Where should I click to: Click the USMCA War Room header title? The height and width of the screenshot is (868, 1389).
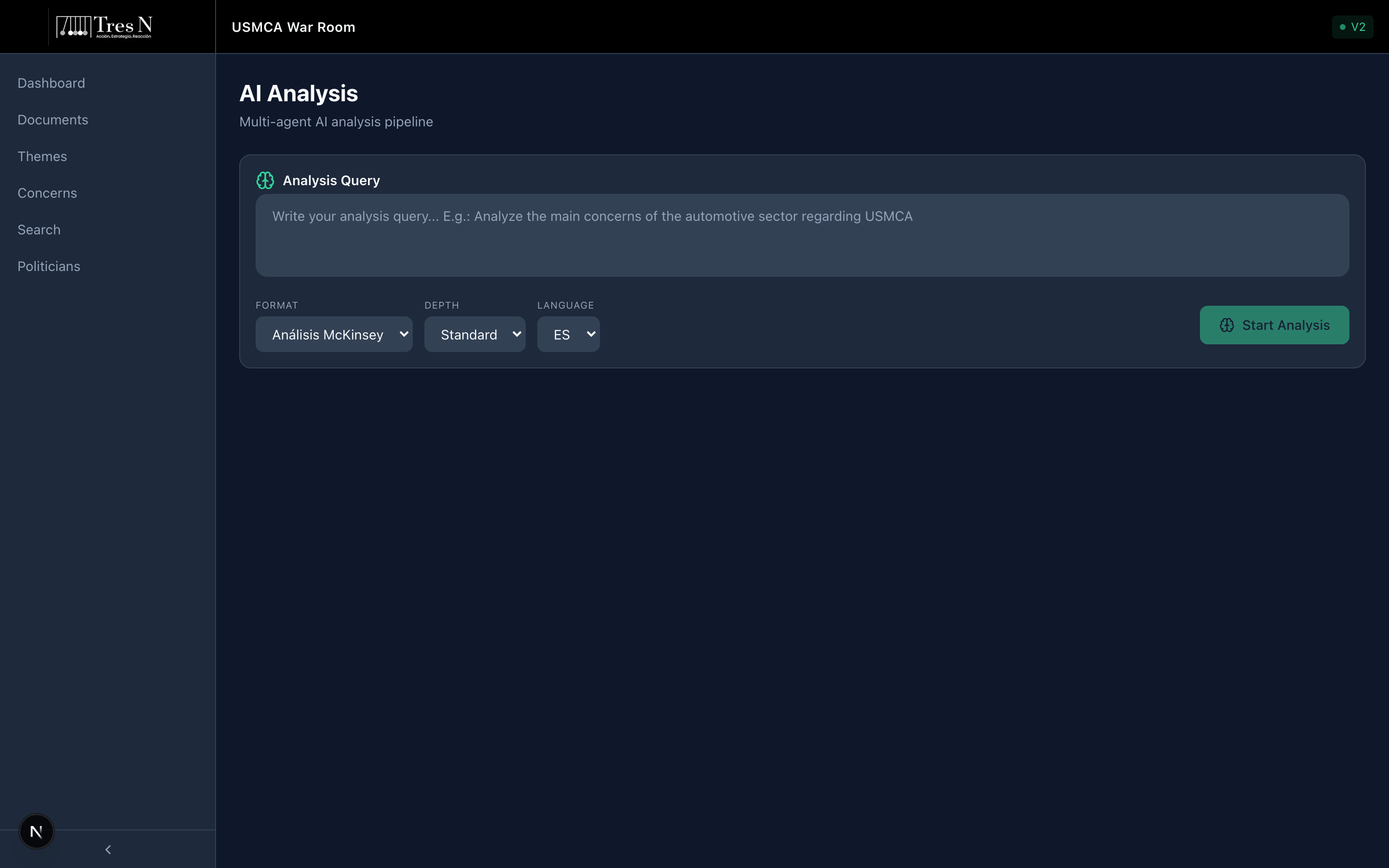[293, 27]
